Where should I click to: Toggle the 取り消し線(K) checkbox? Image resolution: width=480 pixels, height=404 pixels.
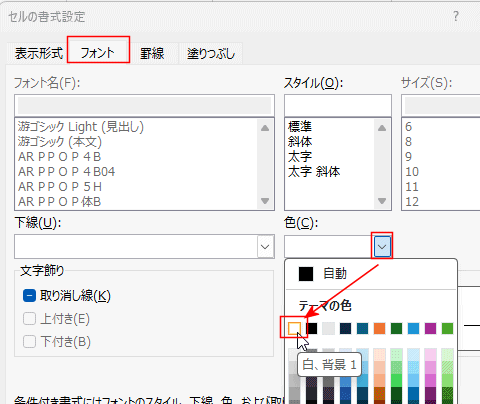tap(29, 296)
